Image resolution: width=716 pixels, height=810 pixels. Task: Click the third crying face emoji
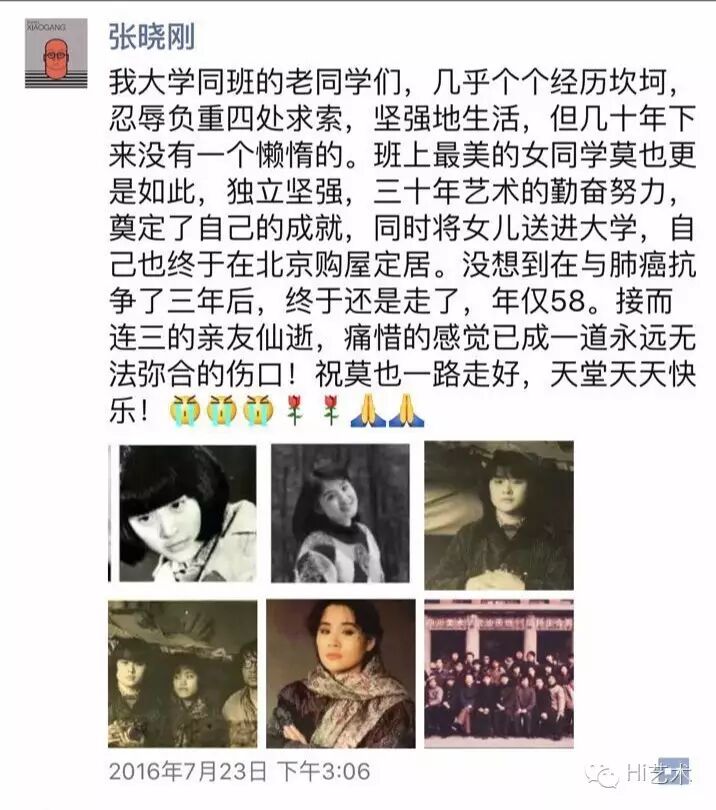(258, 410)
